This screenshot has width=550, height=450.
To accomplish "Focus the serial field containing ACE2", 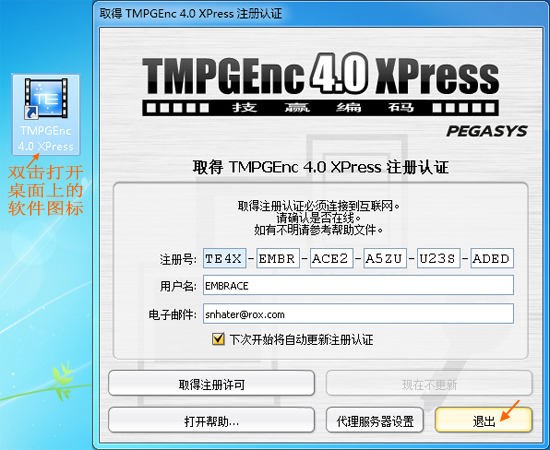I will pyautogui.click(x=331, y=258).
